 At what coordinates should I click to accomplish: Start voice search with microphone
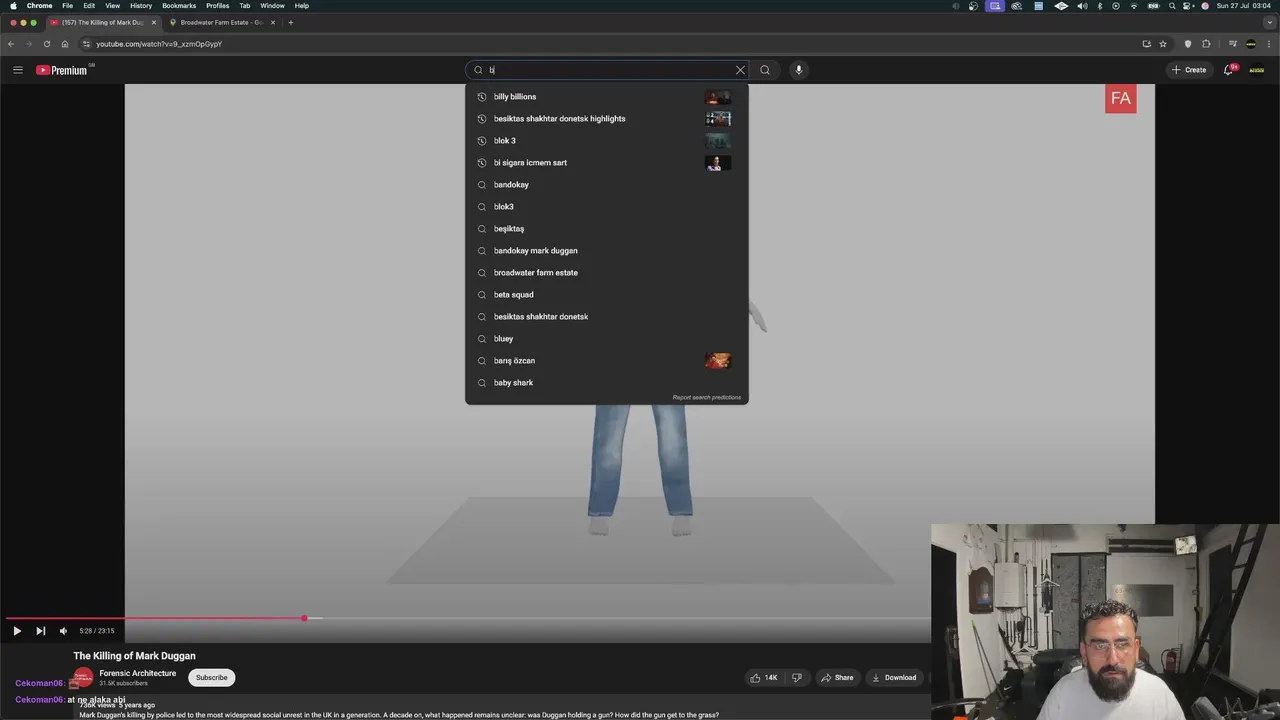click(x=798, y=70)
